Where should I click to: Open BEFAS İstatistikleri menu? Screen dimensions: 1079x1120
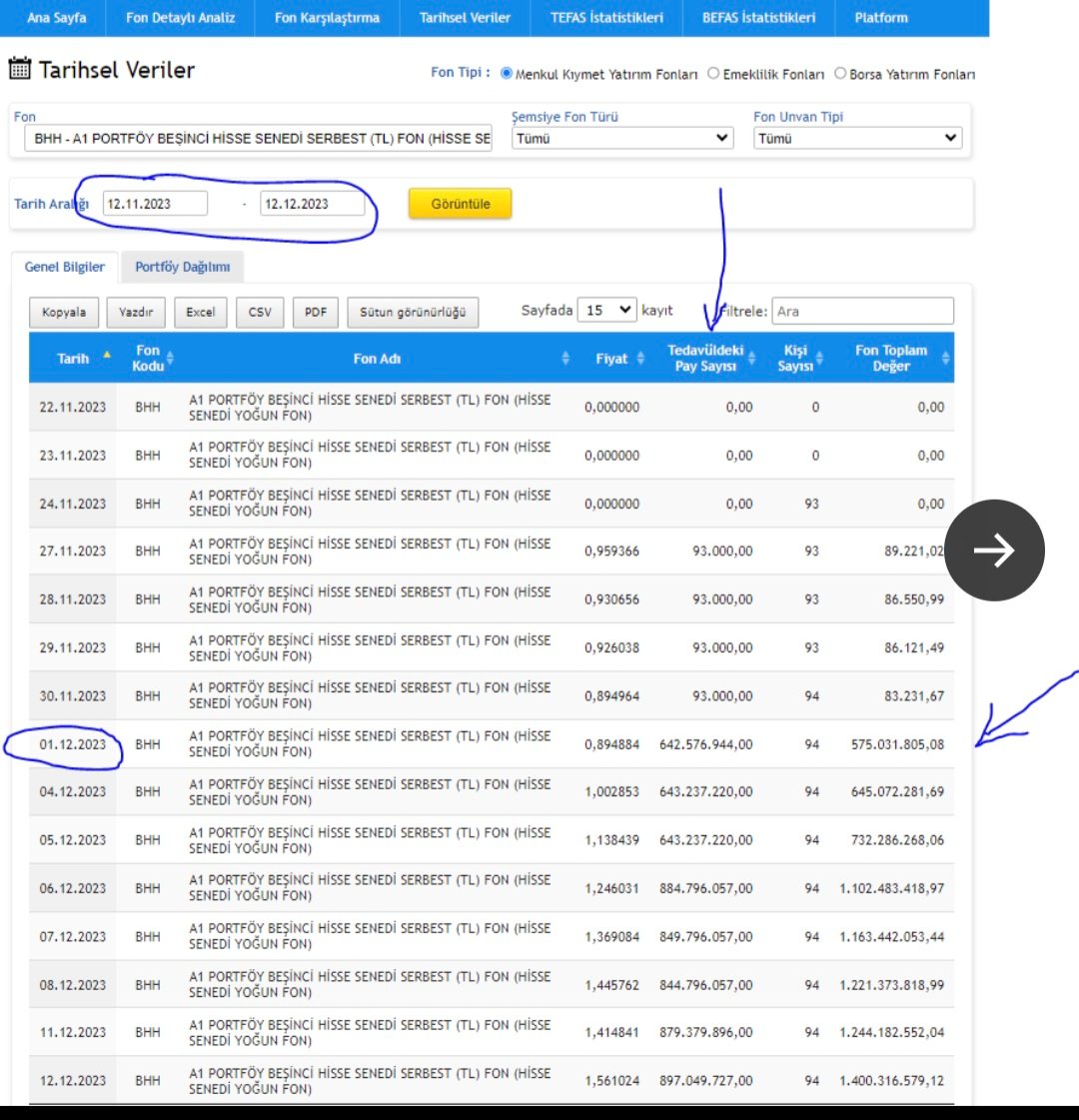758,18
